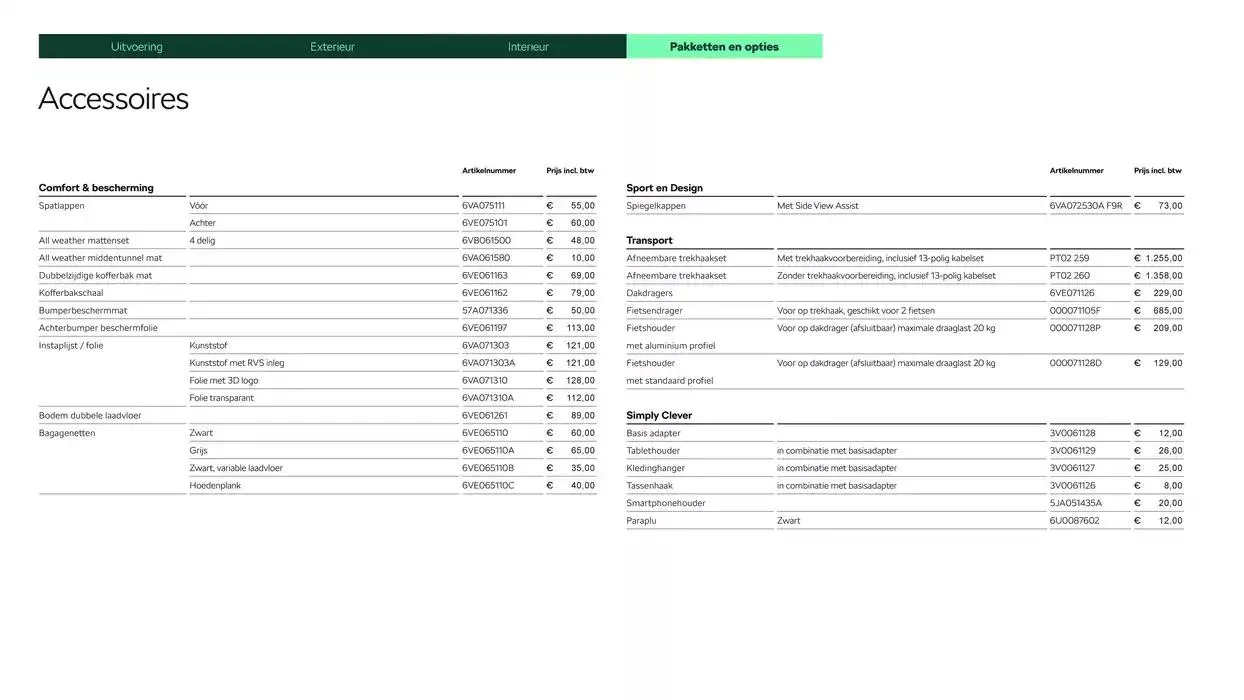Screen dimensions: 1244x700
Task: Select the Transport section header
Action: coord(649,240)
